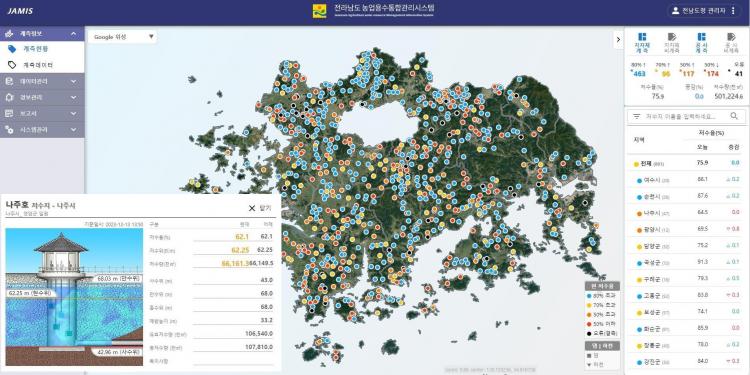Expand the 데이터관리 sidebar section
Image resolution: width=750 pixels, height=375 pixels.
click(x=42, y=81)
